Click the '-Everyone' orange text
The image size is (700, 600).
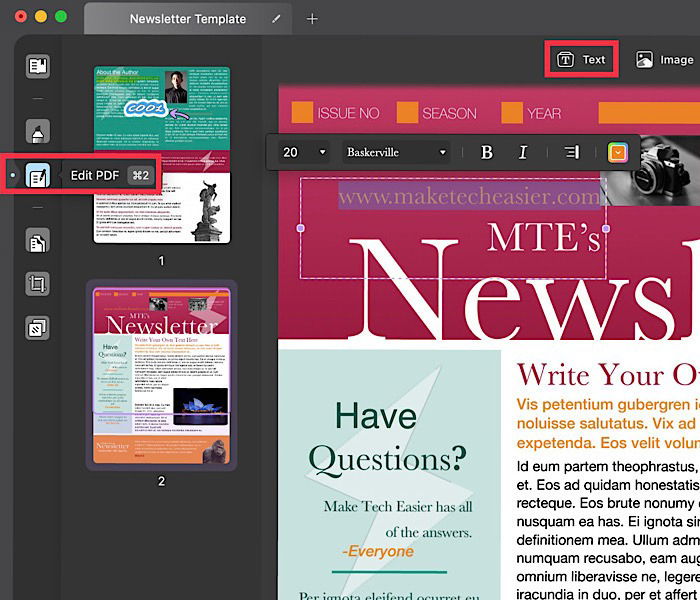[x=378, y=551]
